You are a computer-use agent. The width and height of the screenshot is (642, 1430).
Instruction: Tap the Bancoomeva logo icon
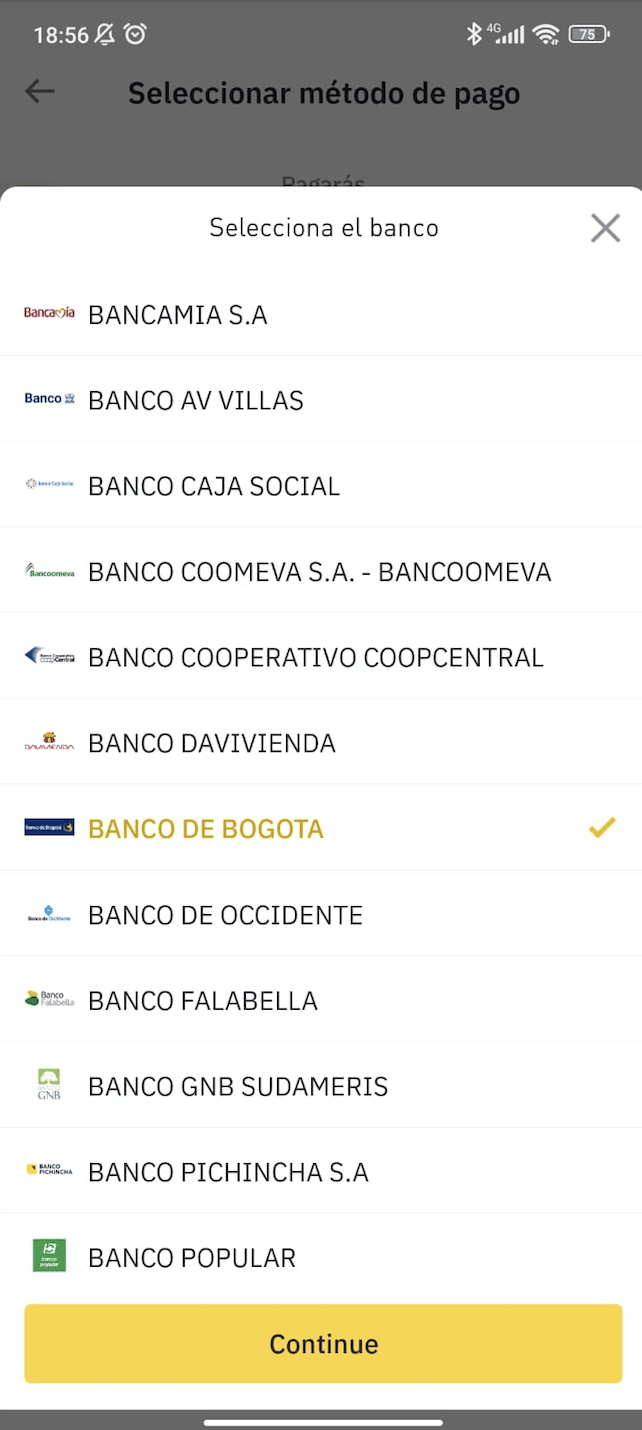[x=49, y=570]
